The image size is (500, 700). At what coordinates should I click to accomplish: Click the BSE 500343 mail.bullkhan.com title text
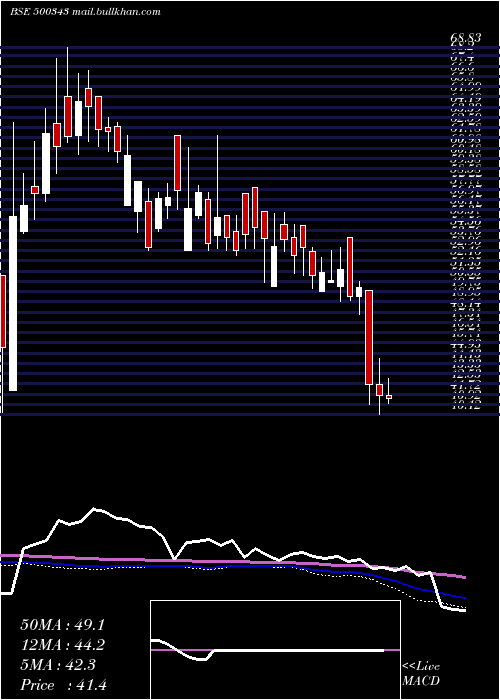pos(85,12)
